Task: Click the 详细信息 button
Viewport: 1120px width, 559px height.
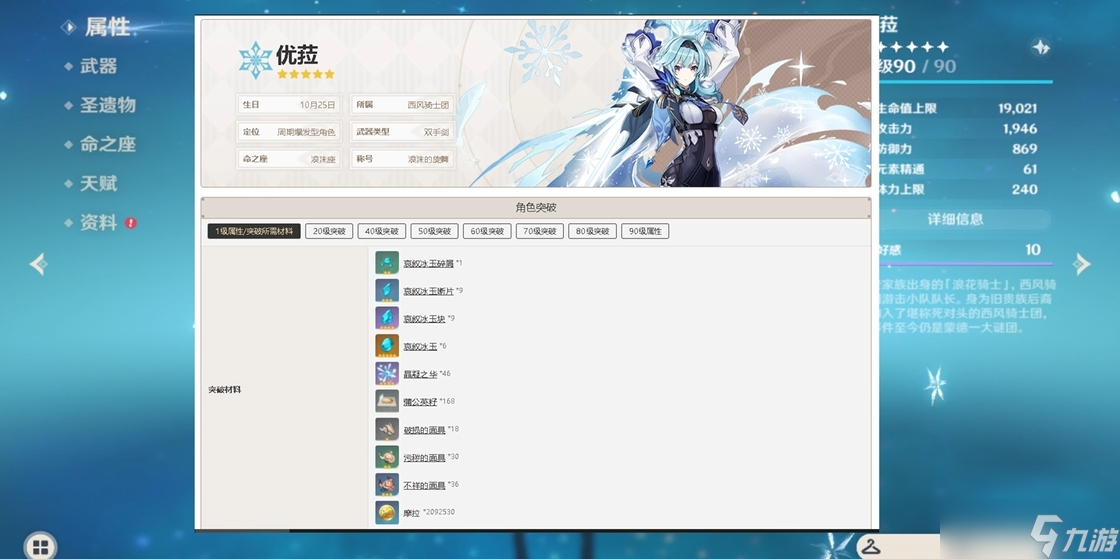Action: [x=955, y=219]
